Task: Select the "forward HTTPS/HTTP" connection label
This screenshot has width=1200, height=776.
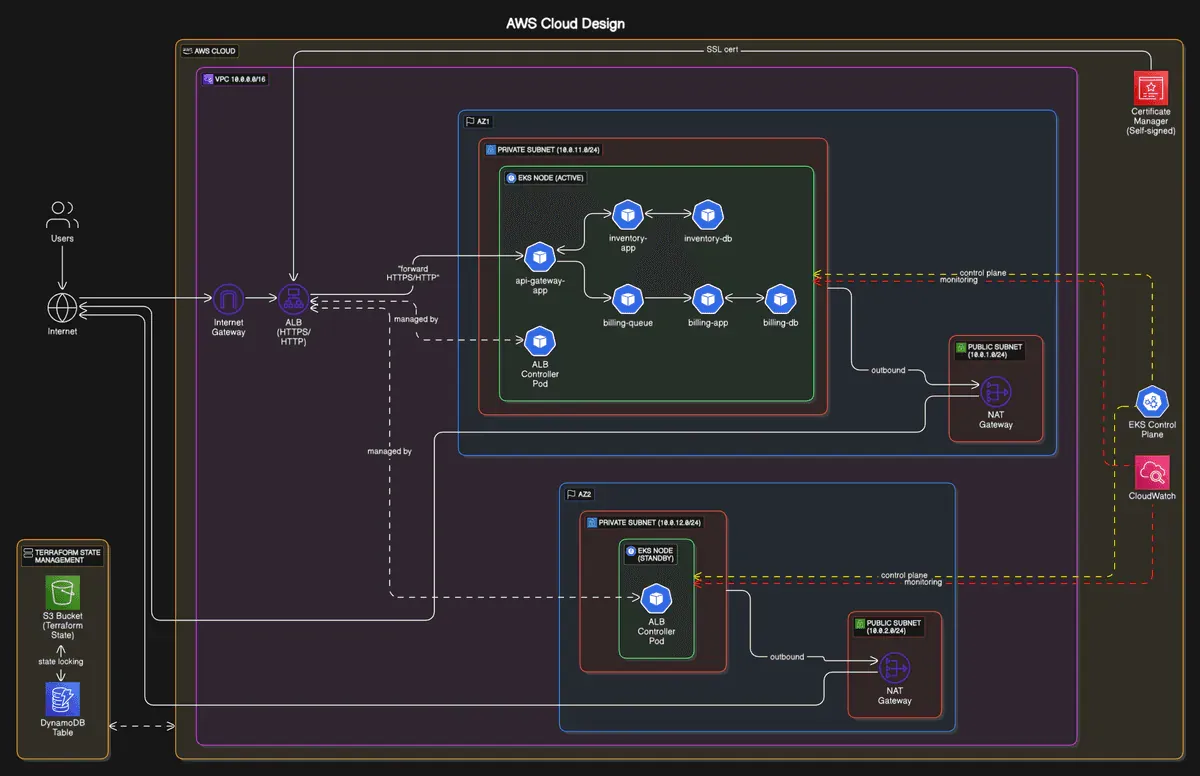Action: (413, 273)
